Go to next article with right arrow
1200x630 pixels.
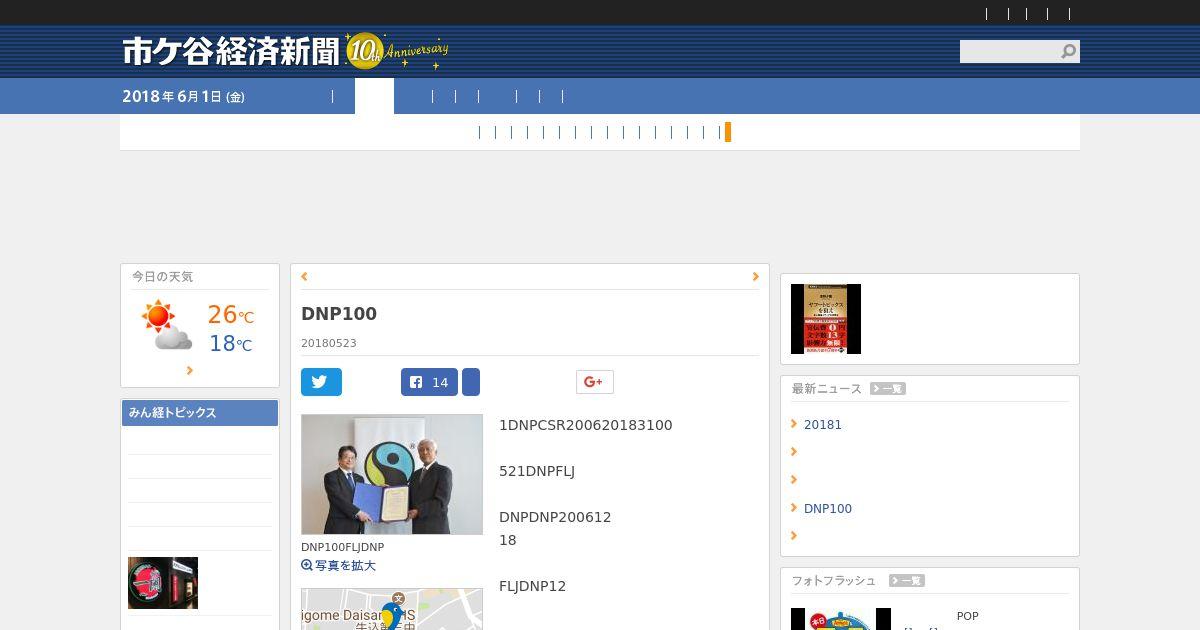click(755, 277)
